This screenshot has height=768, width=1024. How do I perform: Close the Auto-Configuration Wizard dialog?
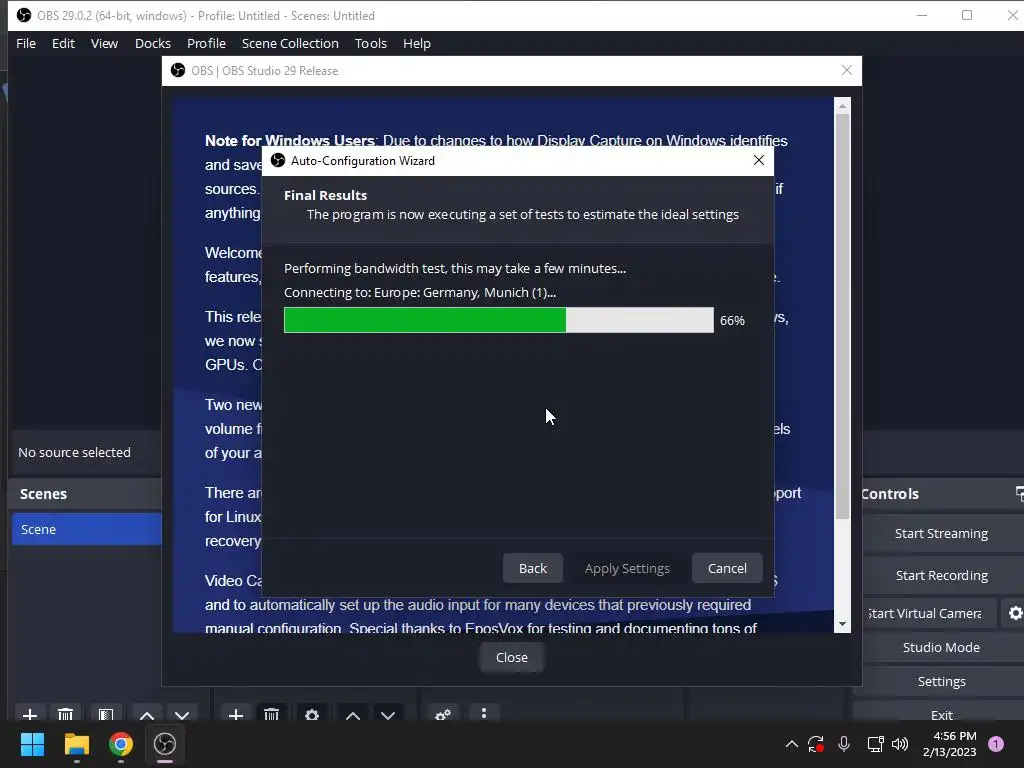tap(759, 160)
